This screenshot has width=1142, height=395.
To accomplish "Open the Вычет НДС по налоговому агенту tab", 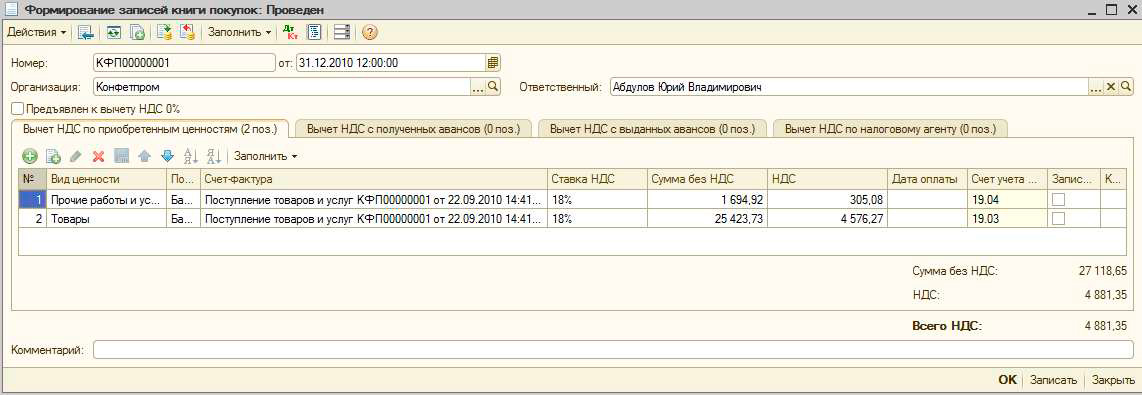I will coord(890,129).
